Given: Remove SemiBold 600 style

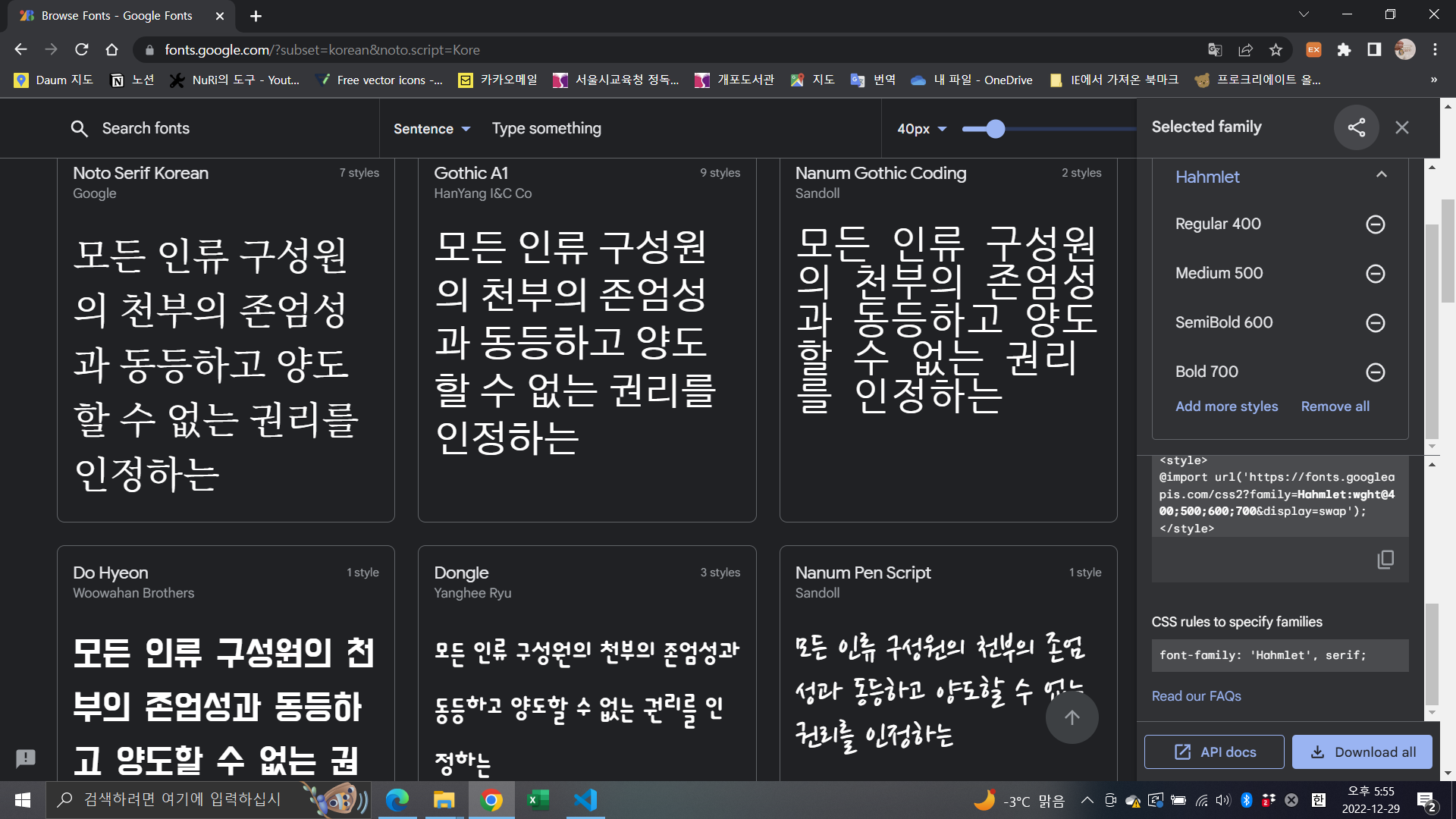Looking at the screenshot, I should (1375, 323).
